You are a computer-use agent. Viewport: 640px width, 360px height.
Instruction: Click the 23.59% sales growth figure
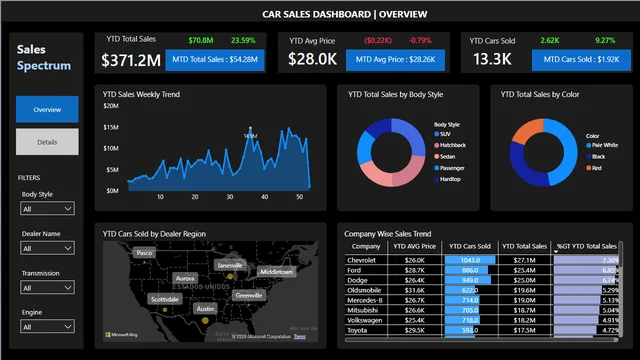pos(243,40)
